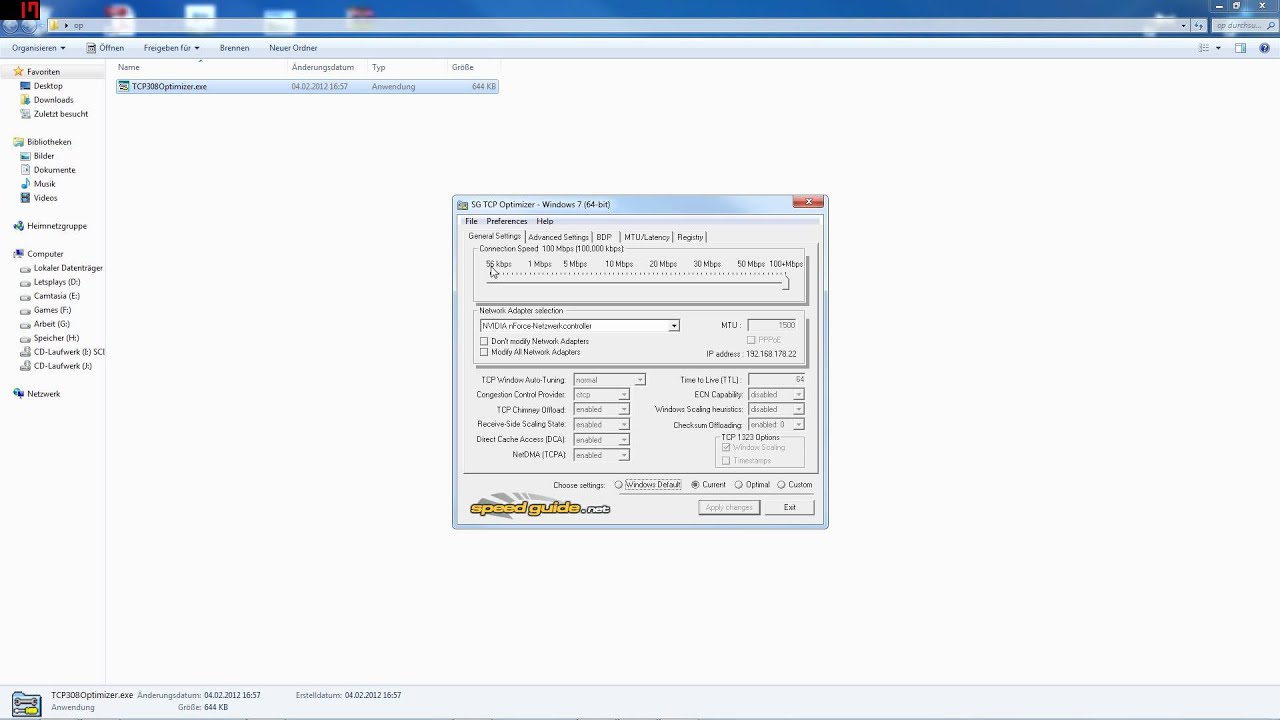Viewport: 1280px width, 720px height.
Task: Switch to Advanced Settings tab
Action: [558, 237]
